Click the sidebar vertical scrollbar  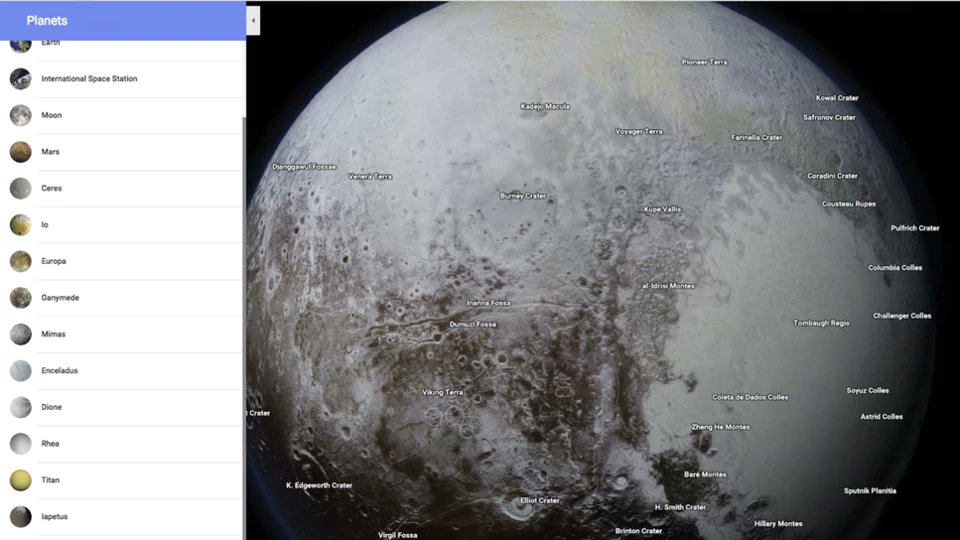(x=244, y=328)
